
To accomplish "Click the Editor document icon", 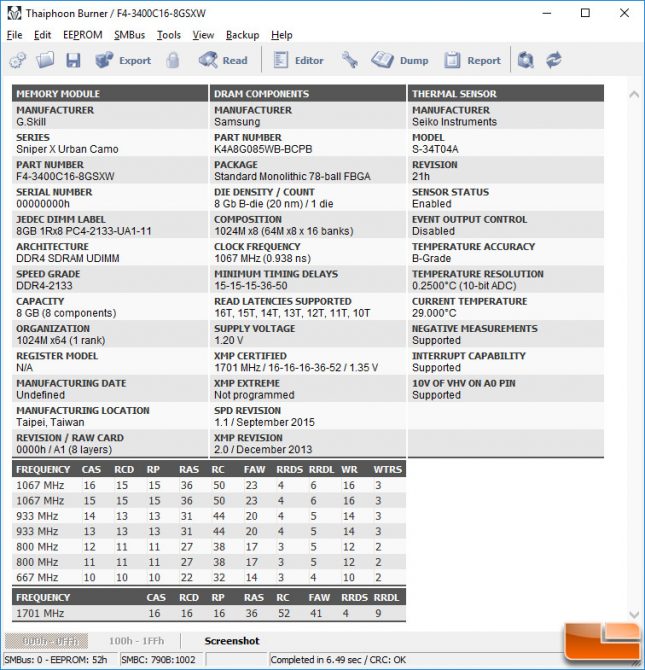I will coord(280,60).
